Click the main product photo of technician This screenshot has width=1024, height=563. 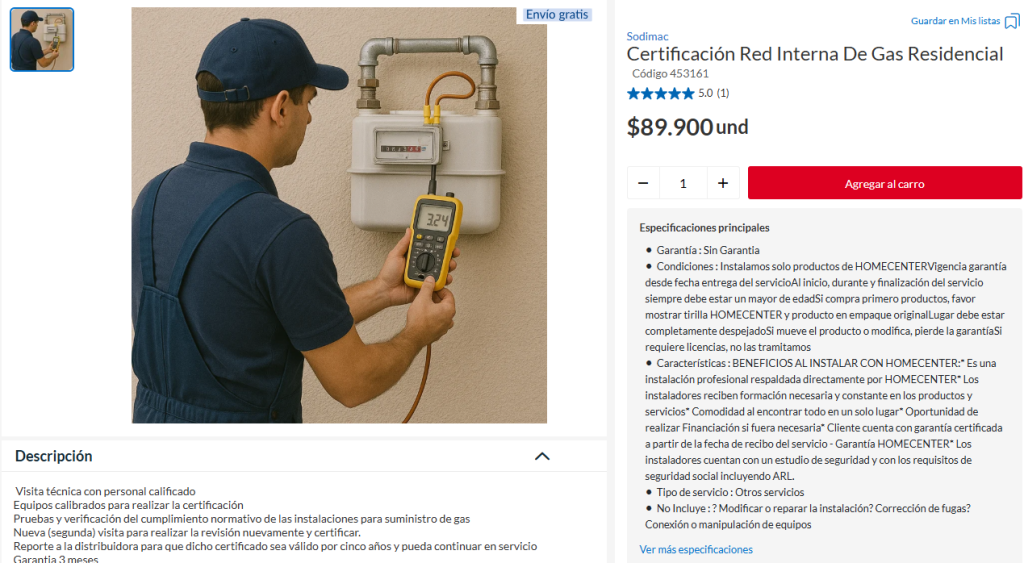[339, 216]
